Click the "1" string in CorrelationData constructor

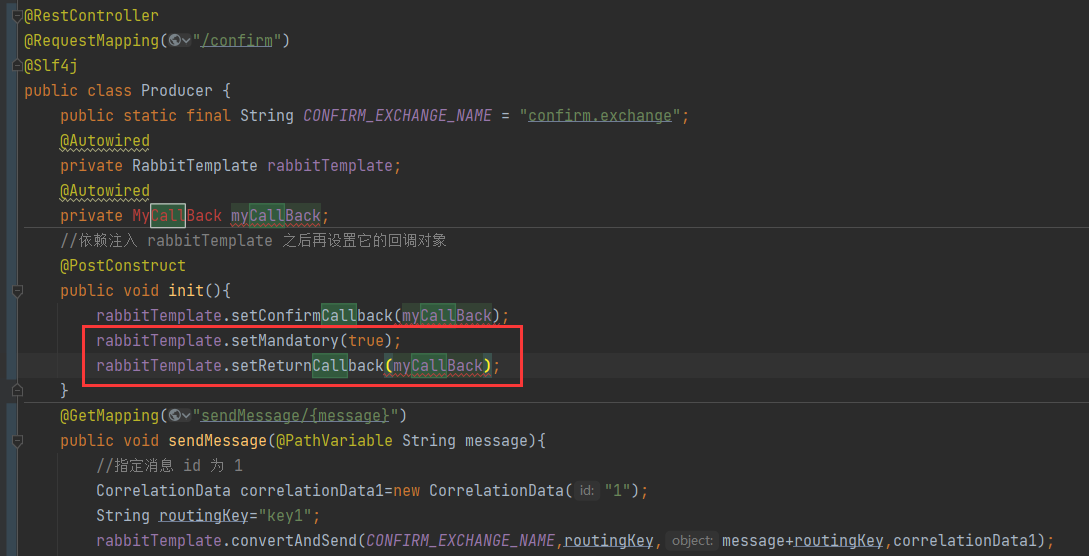[x=618, y=491]
